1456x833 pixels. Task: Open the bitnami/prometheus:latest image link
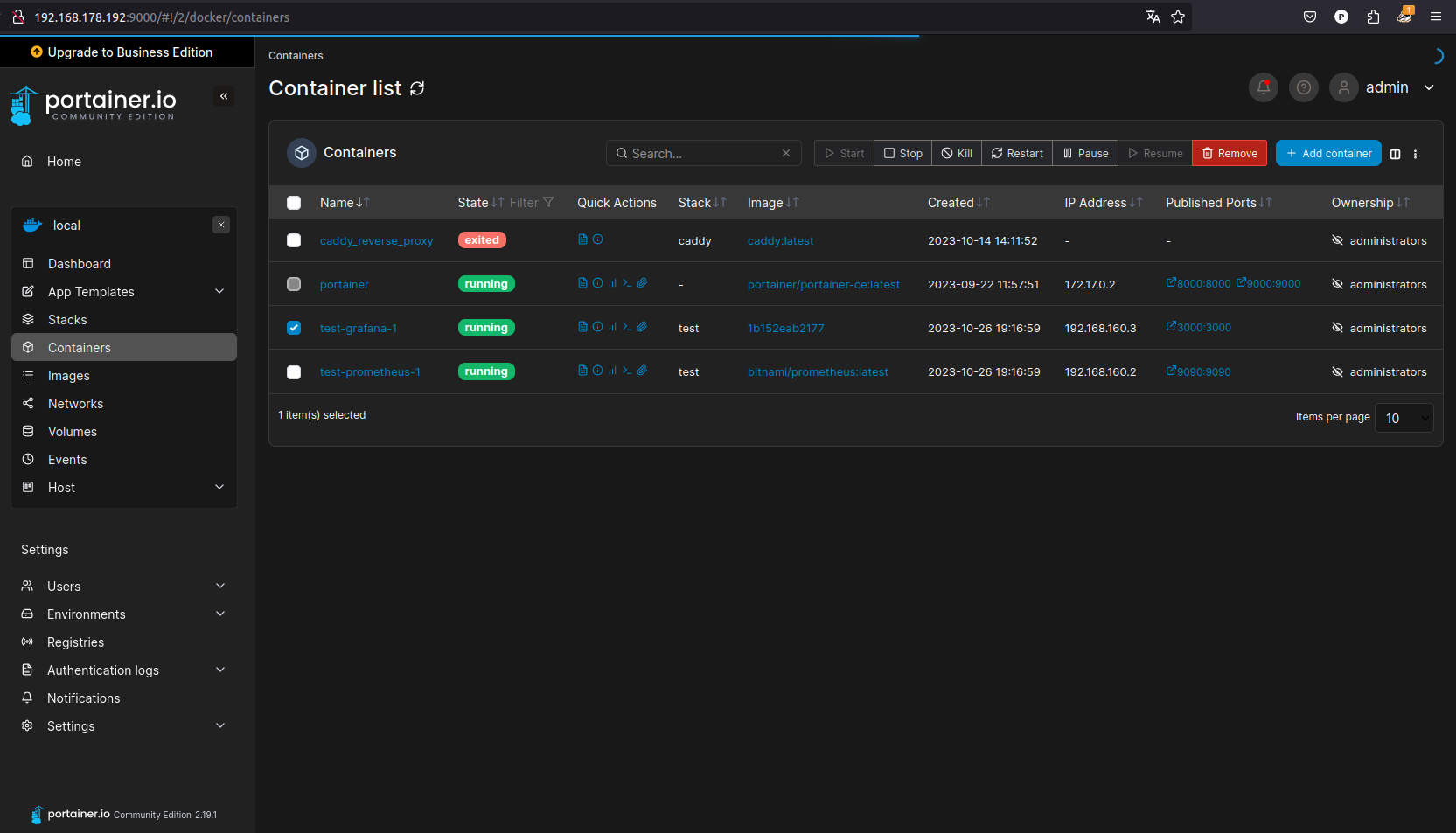817,371
